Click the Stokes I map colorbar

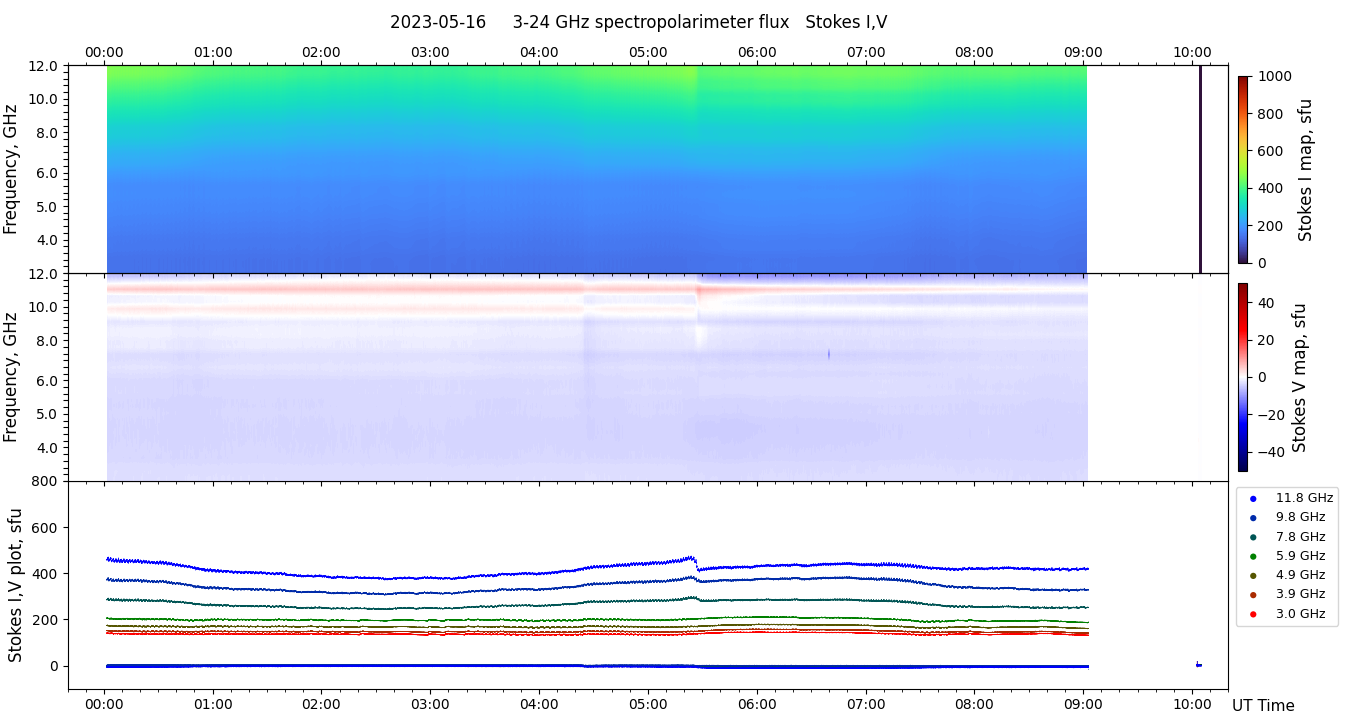1243,169
